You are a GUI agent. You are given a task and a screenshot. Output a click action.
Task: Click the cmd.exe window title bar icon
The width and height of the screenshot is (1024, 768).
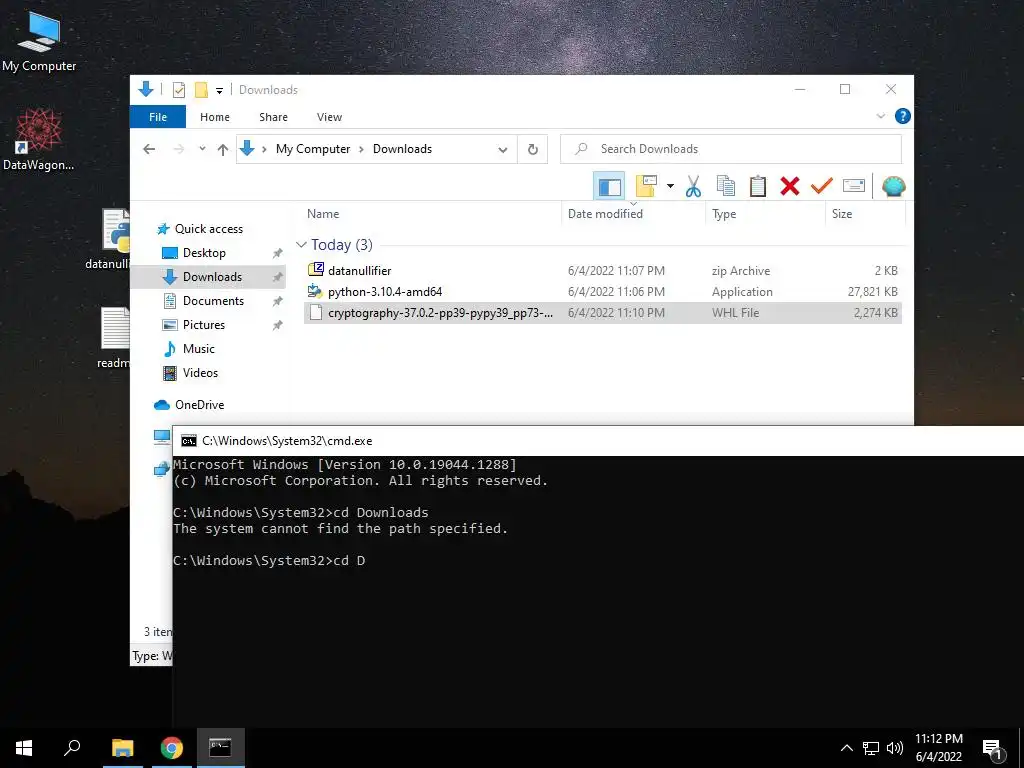(189, 441)
